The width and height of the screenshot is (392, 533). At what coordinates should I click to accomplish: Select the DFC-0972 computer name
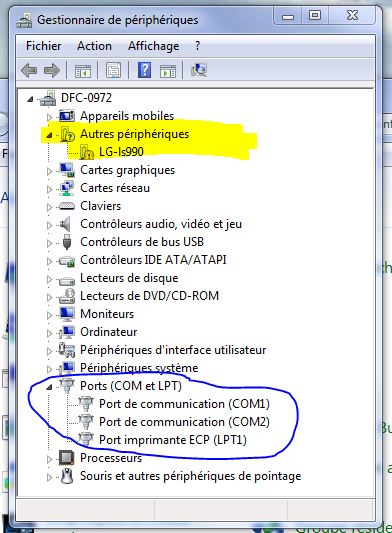[86, 98]
